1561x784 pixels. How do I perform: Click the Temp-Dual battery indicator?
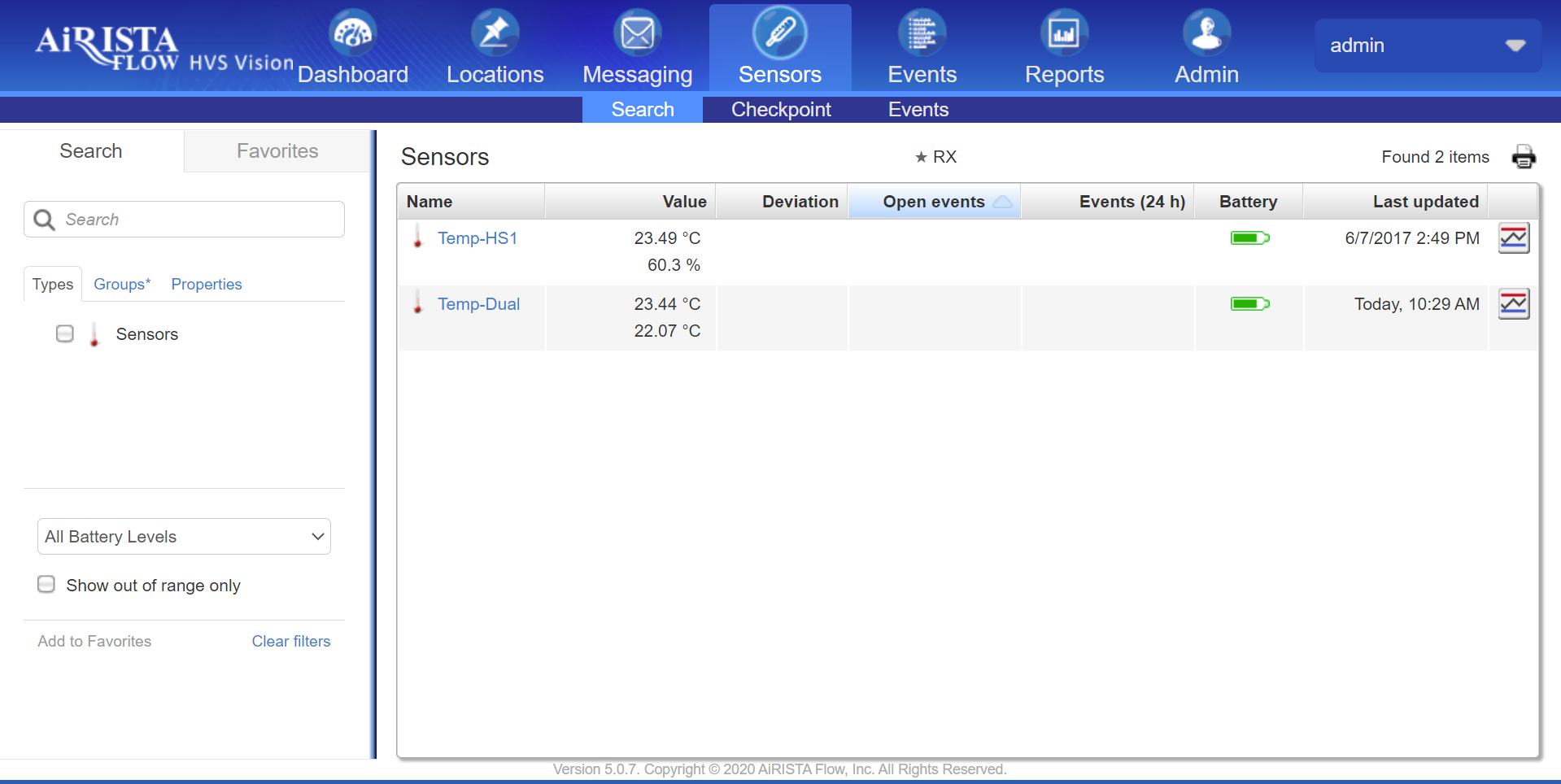[x=1250, y=304]
